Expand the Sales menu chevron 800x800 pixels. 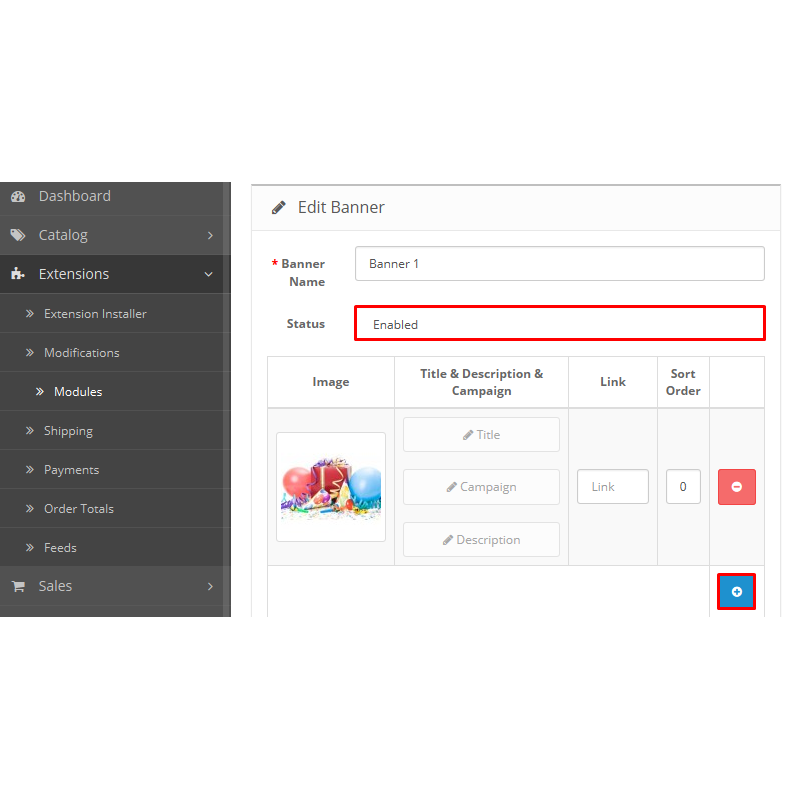(210, 587)
